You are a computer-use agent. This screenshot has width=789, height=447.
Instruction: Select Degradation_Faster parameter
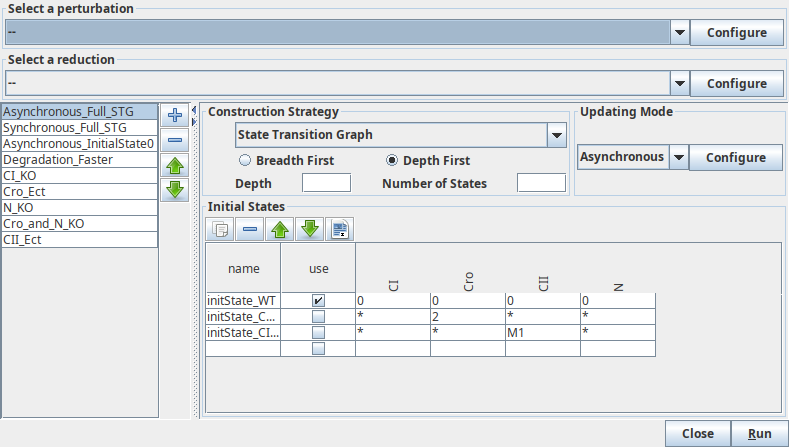pyautogui.click(x=80, y=160)
